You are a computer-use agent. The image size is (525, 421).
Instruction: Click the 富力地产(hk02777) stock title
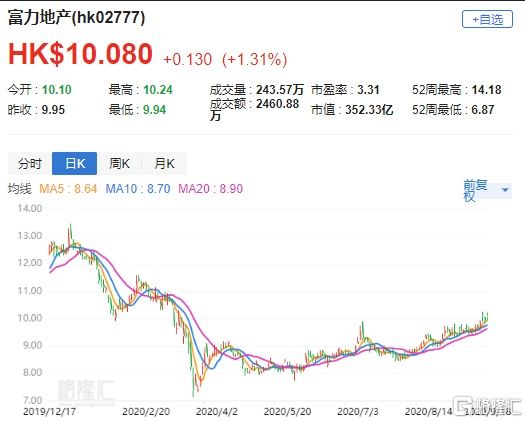coord(76,17)
